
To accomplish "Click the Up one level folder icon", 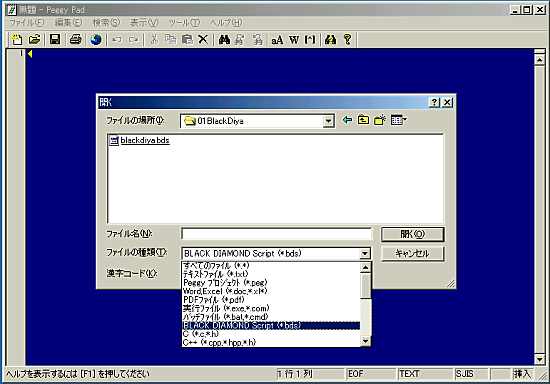I will pyautogui.click(x=363, y=120).
